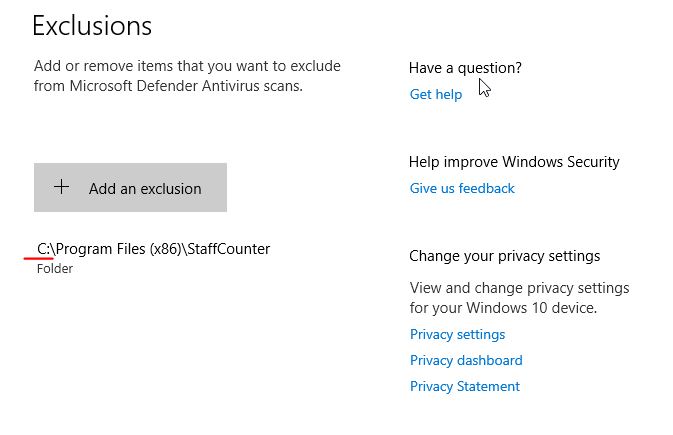This screenshot has width=673, height=435.
Task: Click the red underline mark beneath C:\
Action: tap(39, 259)
